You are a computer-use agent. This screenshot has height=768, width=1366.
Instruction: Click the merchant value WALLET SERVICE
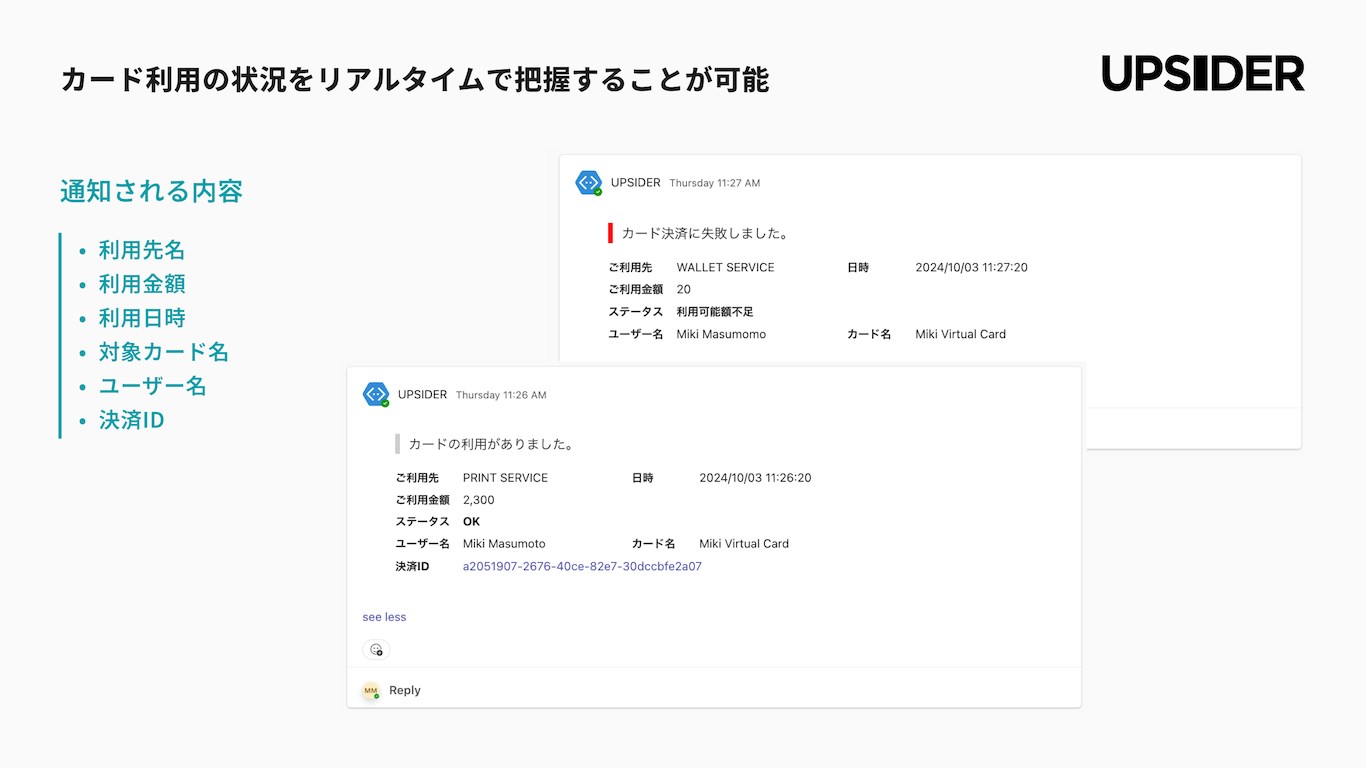point(726,268)
